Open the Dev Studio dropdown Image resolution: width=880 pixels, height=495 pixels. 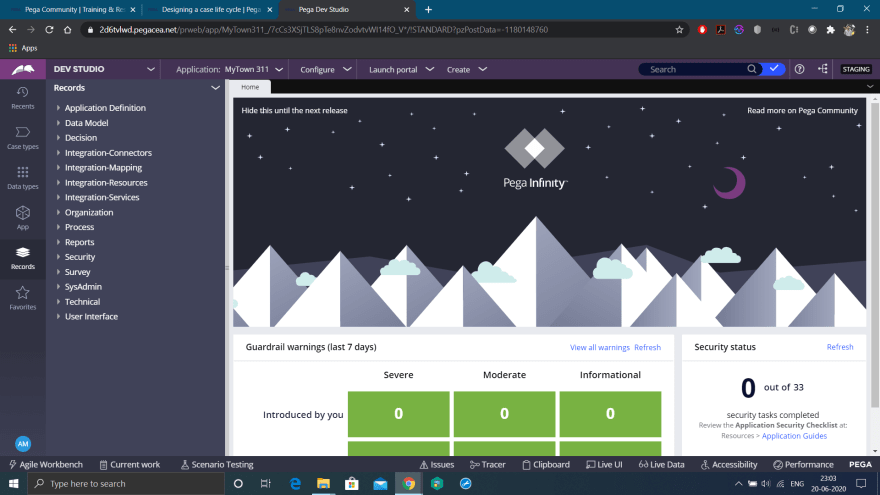tap(104, 69)
